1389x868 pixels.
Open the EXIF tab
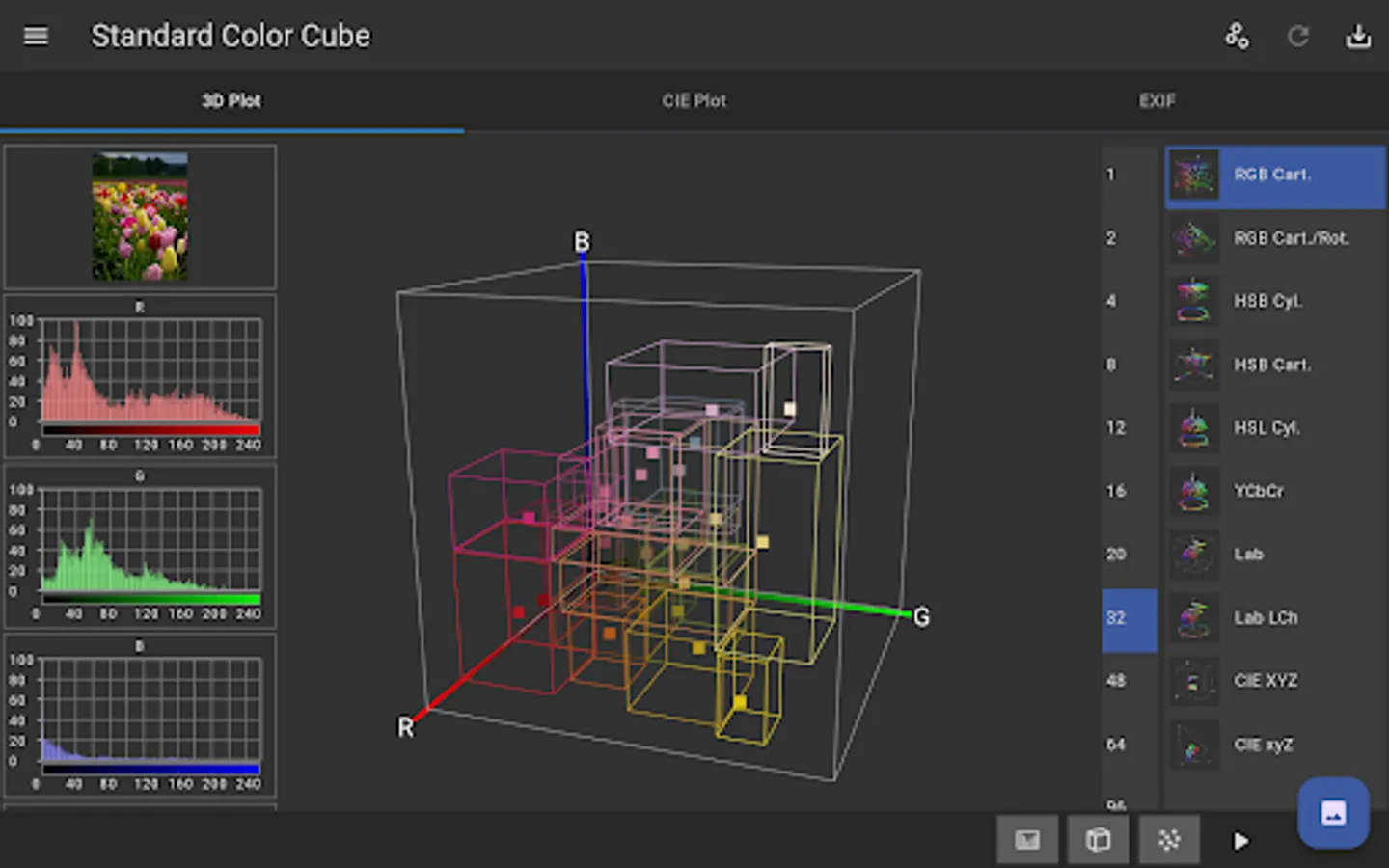click(x=1157, y=100)
